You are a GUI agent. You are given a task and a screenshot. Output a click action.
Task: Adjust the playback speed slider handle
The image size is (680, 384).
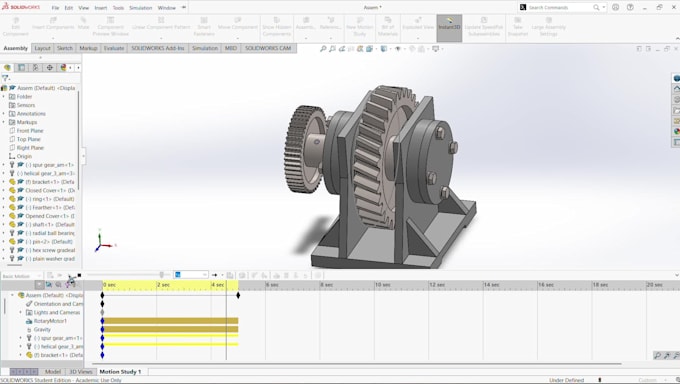coord(162,275)
